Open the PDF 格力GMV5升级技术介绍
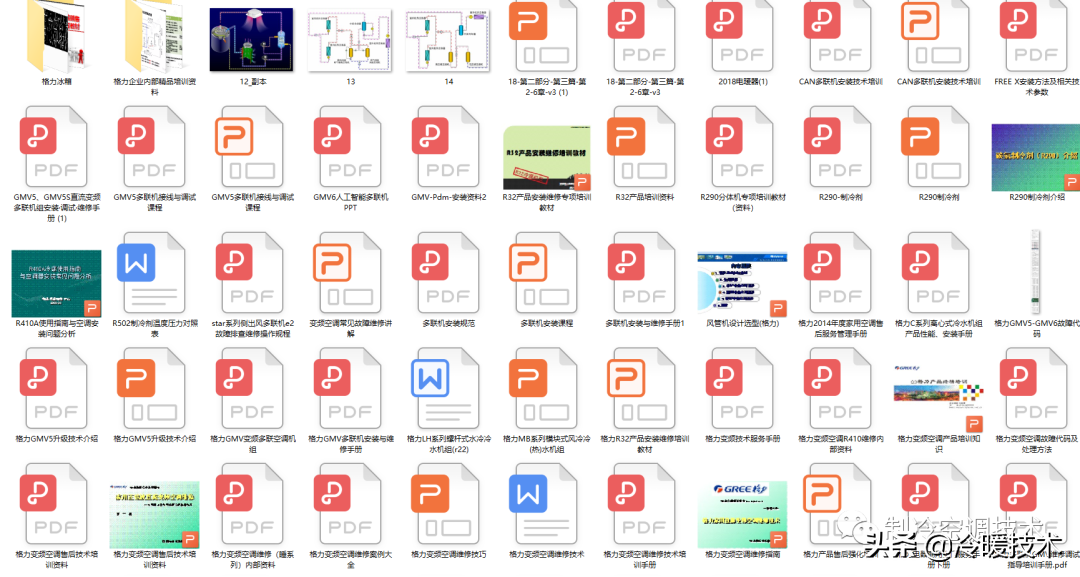This screenshot has width=1080, height=577. coord(56,388)
